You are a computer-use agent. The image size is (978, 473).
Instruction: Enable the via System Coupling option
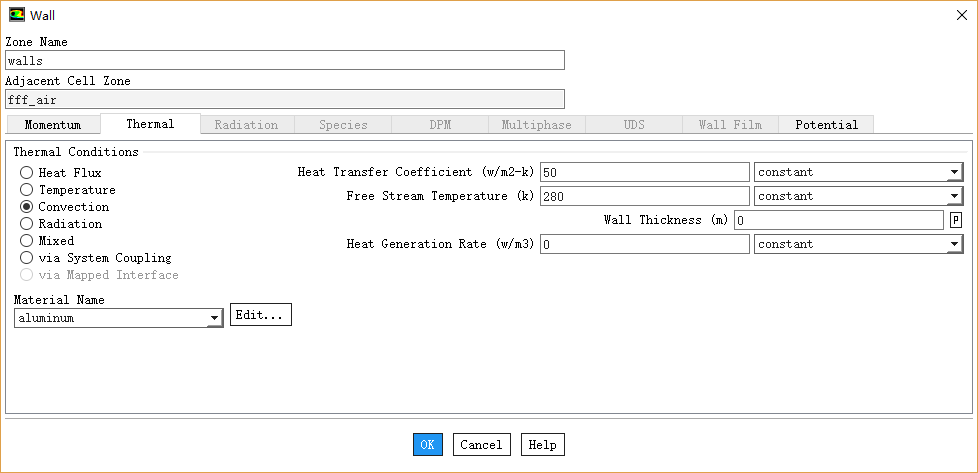pos(27,258)
